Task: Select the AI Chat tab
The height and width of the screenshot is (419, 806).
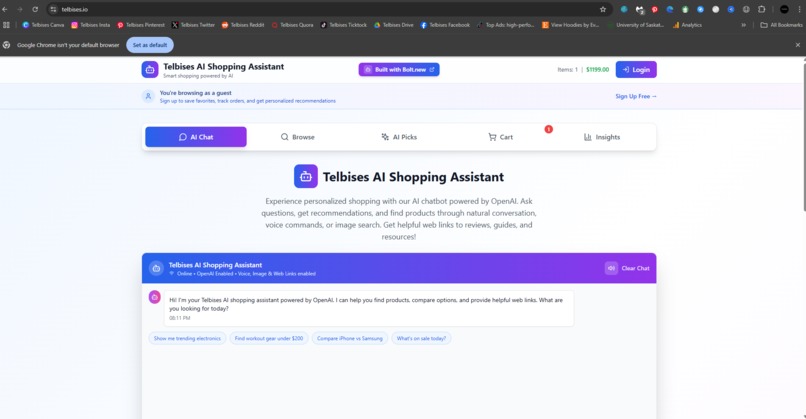Action: (x=196, y=137)
